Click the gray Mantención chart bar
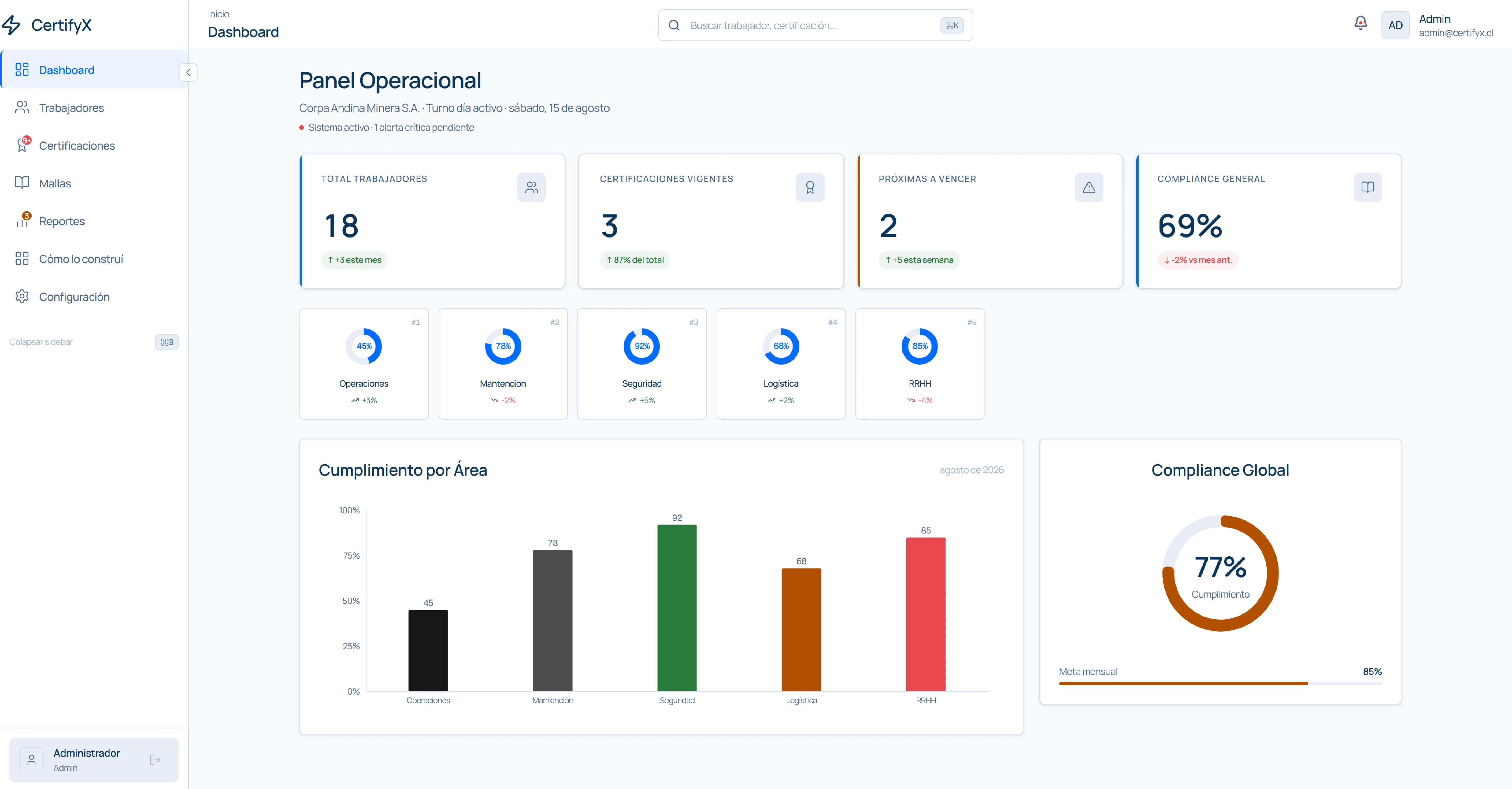 tap(552, 620)
